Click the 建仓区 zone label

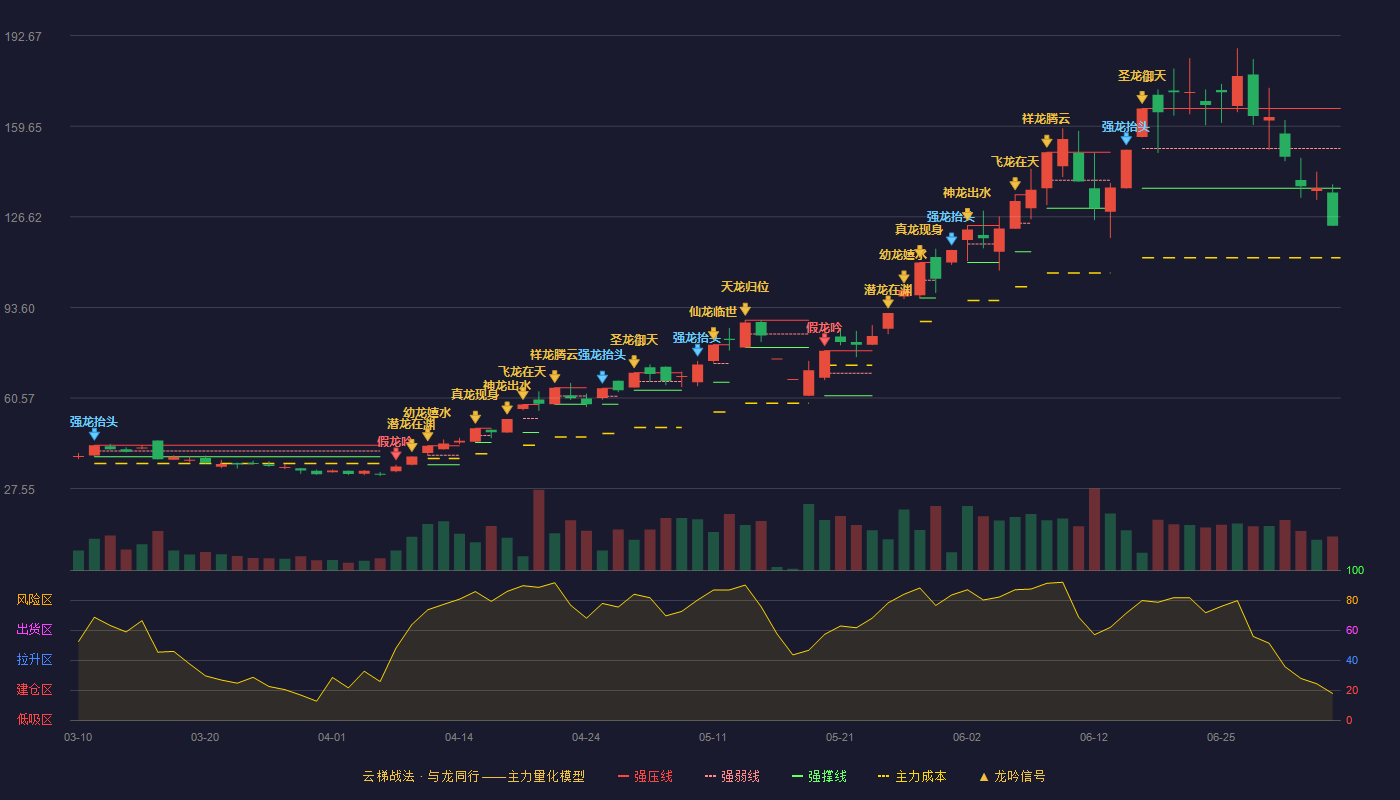tap(34, 690)
